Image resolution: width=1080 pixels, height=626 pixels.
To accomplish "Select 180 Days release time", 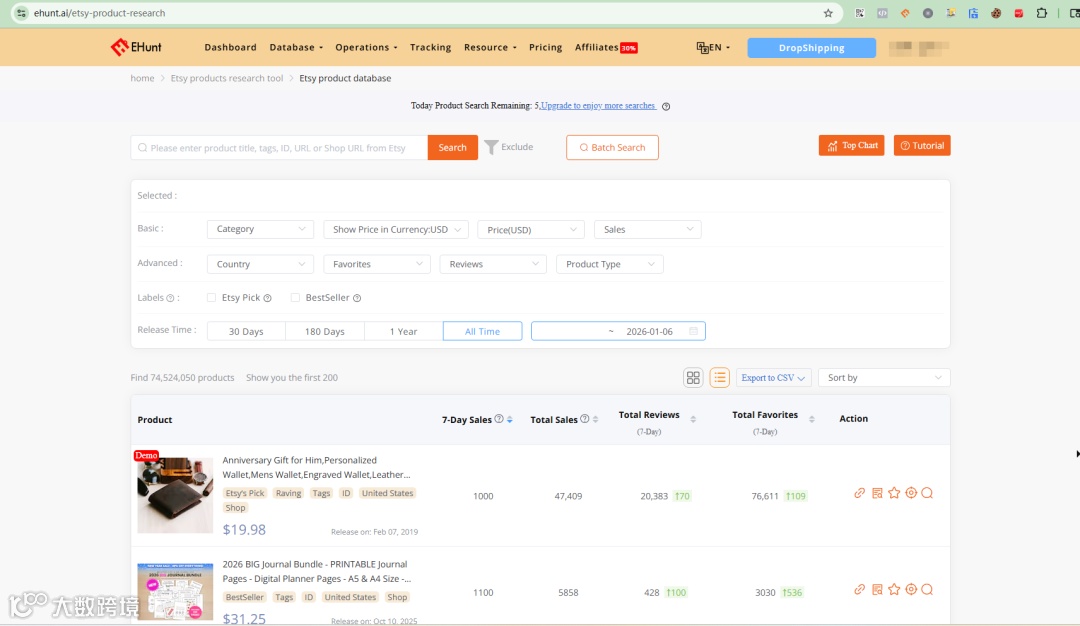I will tap(324, 331).
